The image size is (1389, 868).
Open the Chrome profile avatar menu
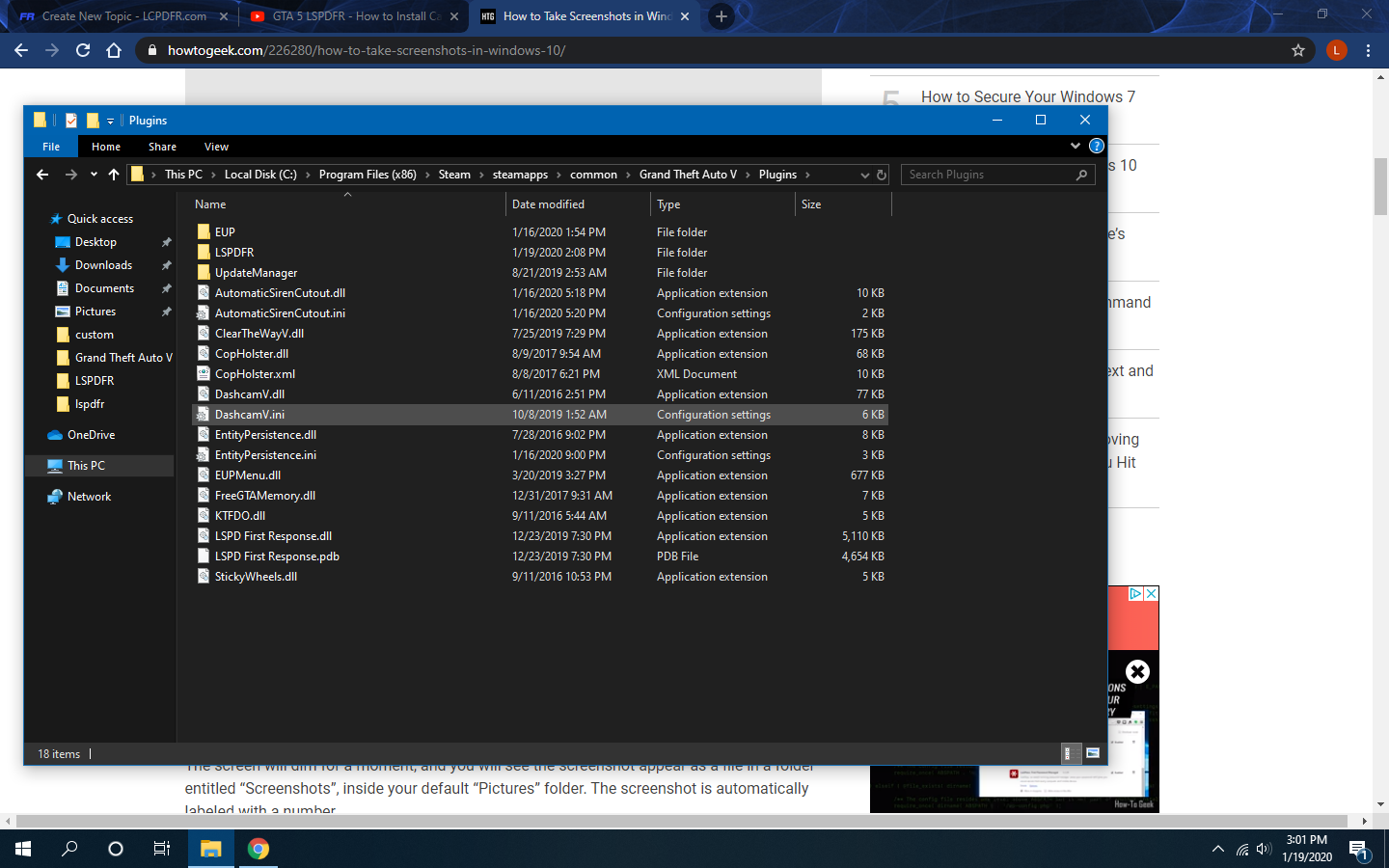1336,50
